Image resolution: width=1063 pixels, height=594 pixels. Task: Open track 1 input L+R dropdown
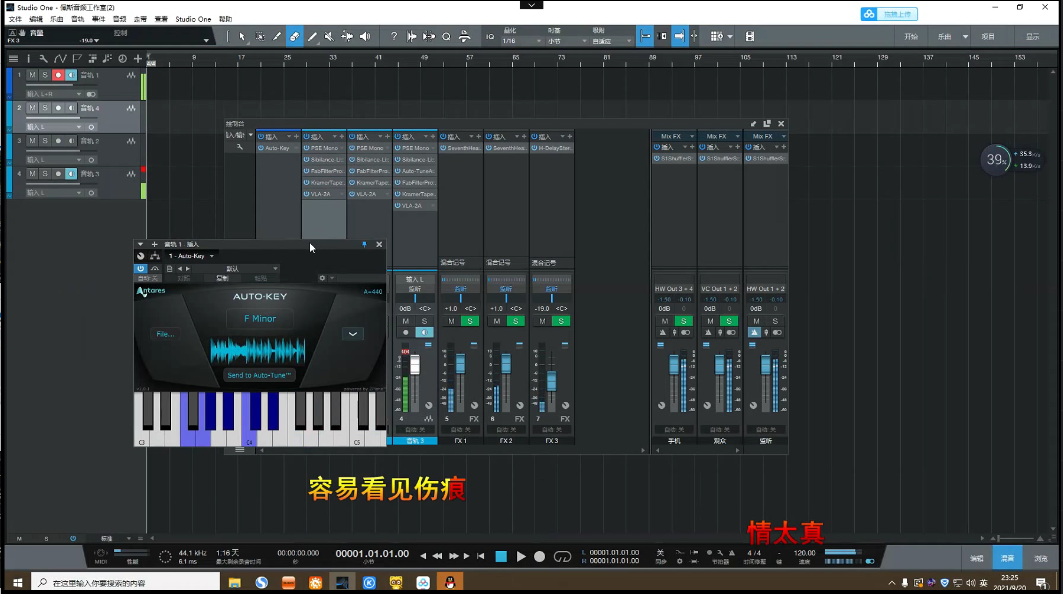click(x=78, y=94)
